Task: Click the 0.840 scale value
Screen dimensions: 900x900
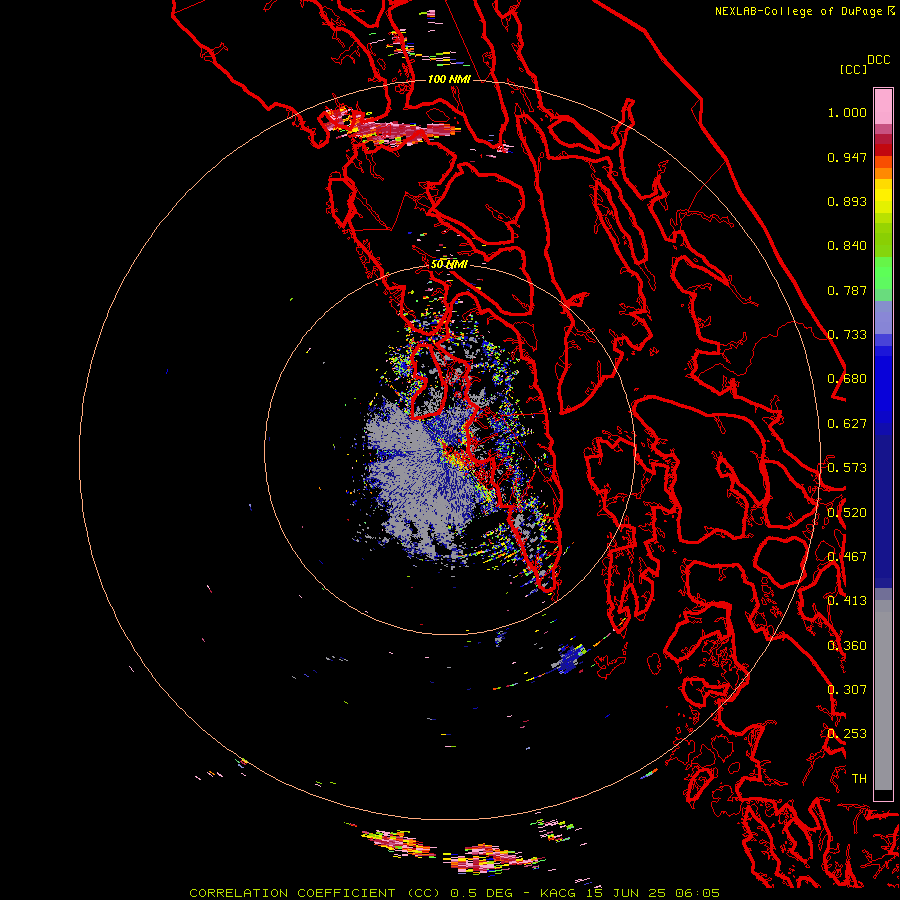Action: 847,246
